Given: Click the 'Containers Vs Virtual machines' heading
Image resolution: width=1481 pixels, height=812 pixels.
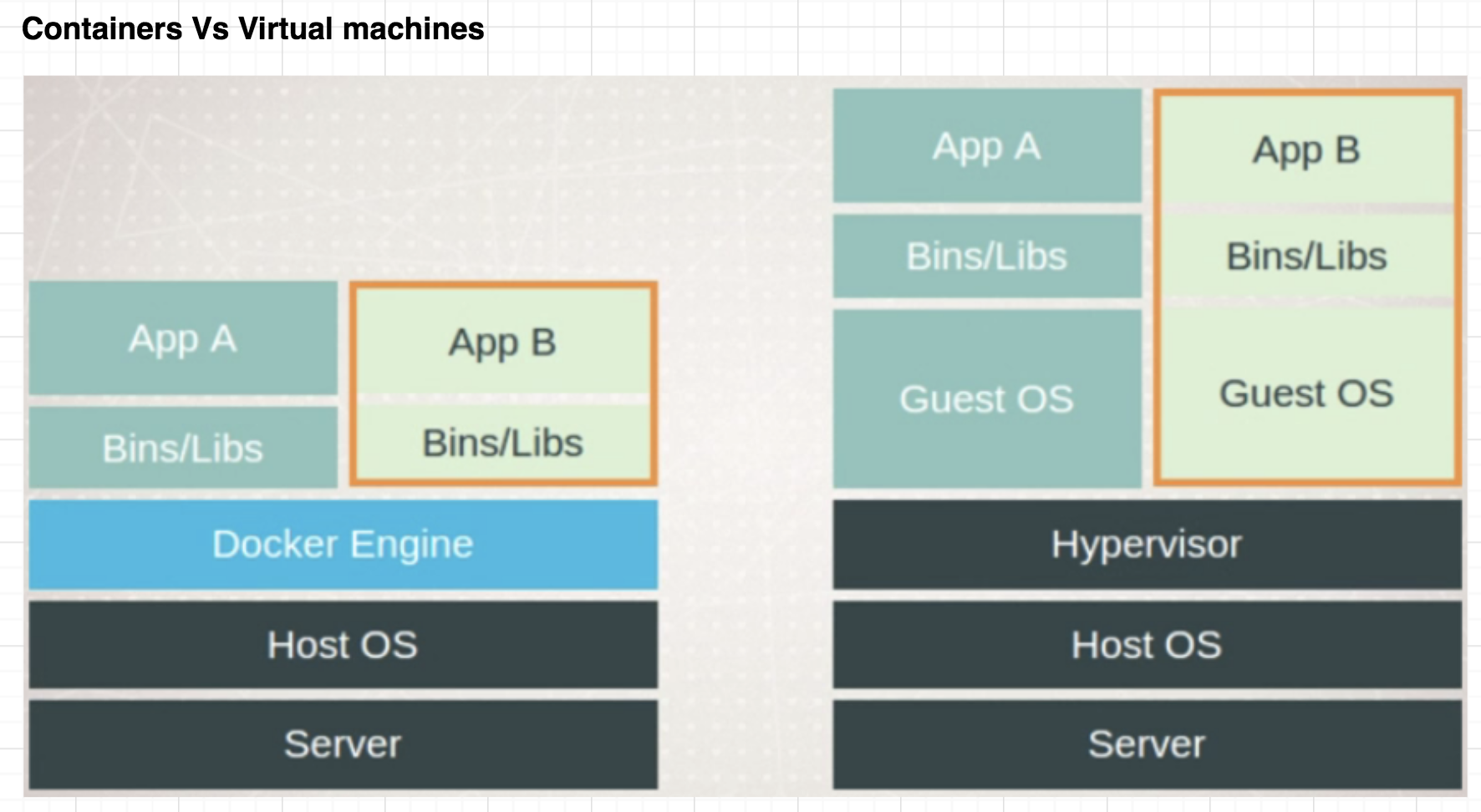Looking at the screenshot, I should tap(252, 29).
